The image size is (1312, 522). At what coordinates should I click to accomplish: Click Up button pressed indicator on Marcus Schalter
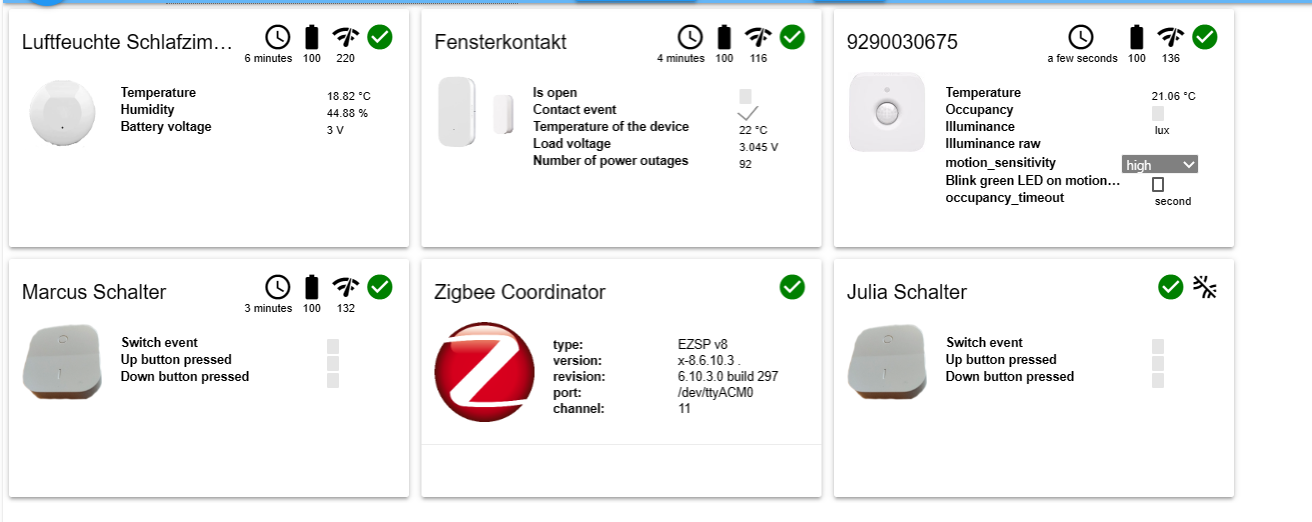(x=333, y=363)
